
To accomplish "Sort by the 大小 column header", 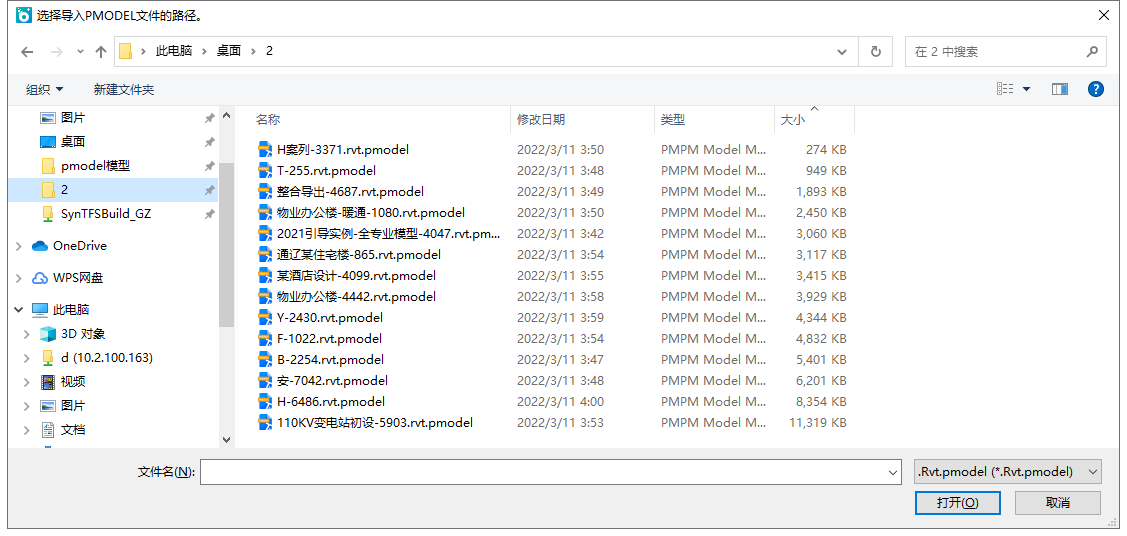I will tap(814, 120).
